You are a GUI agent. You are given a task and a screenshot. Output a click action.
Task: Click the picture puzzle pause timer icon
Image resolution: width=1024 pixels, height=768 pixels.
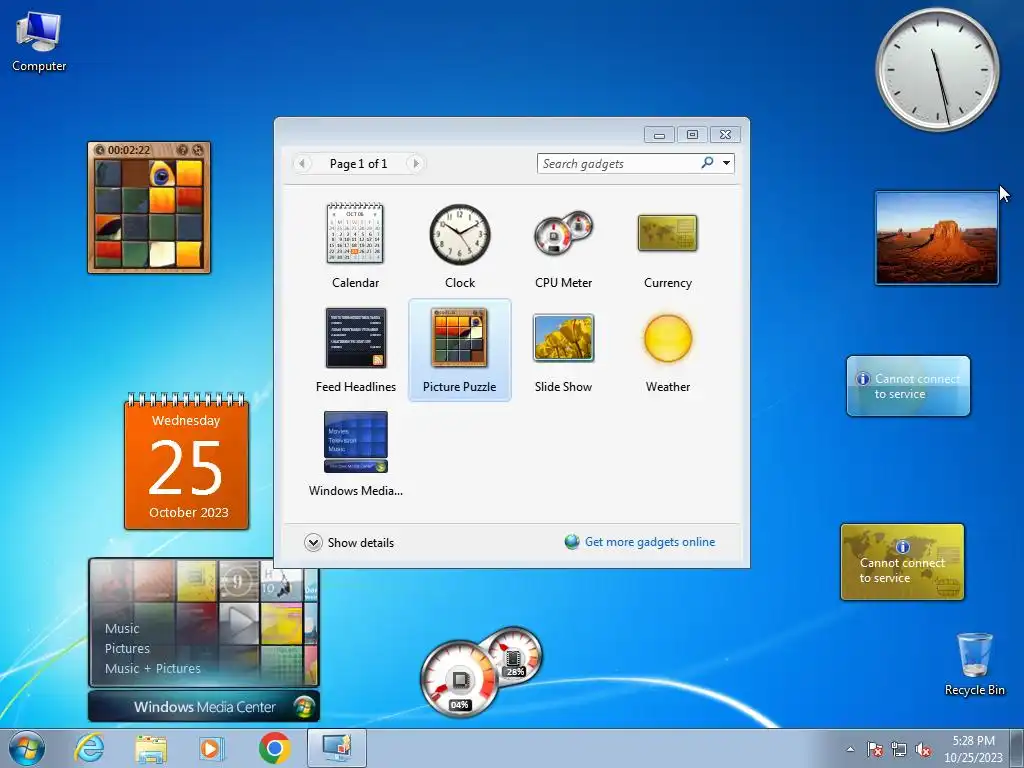pyautogui.click(x=100, y=150)
